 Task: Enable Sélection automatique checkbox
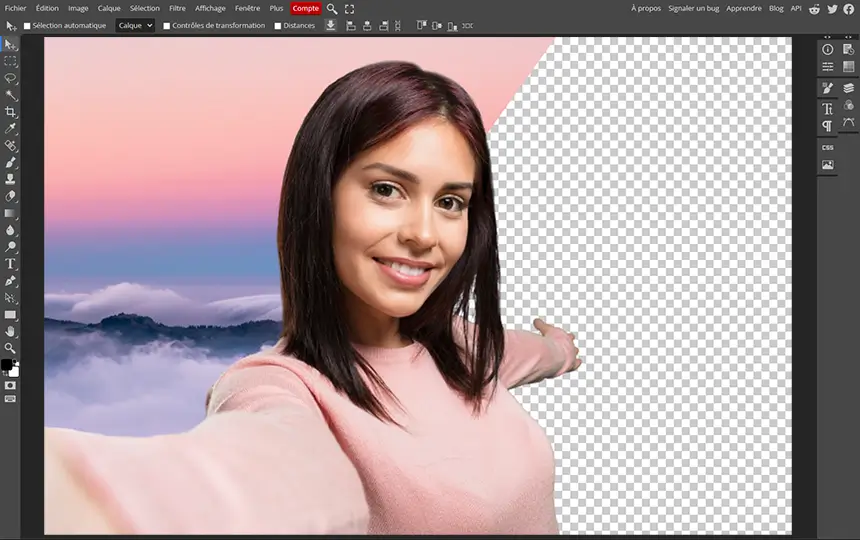click(27, 26)
